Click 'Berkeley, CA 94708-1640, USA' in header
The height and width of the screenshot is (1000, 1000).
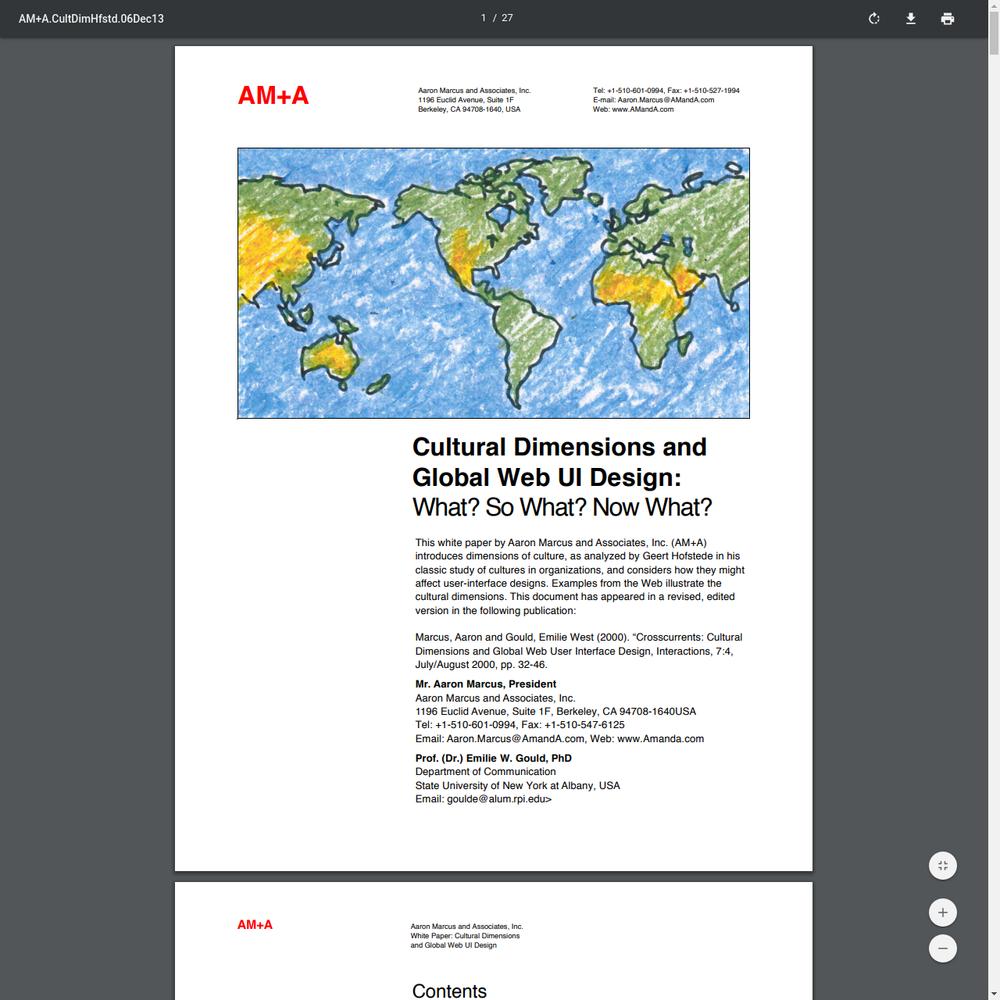469,110
